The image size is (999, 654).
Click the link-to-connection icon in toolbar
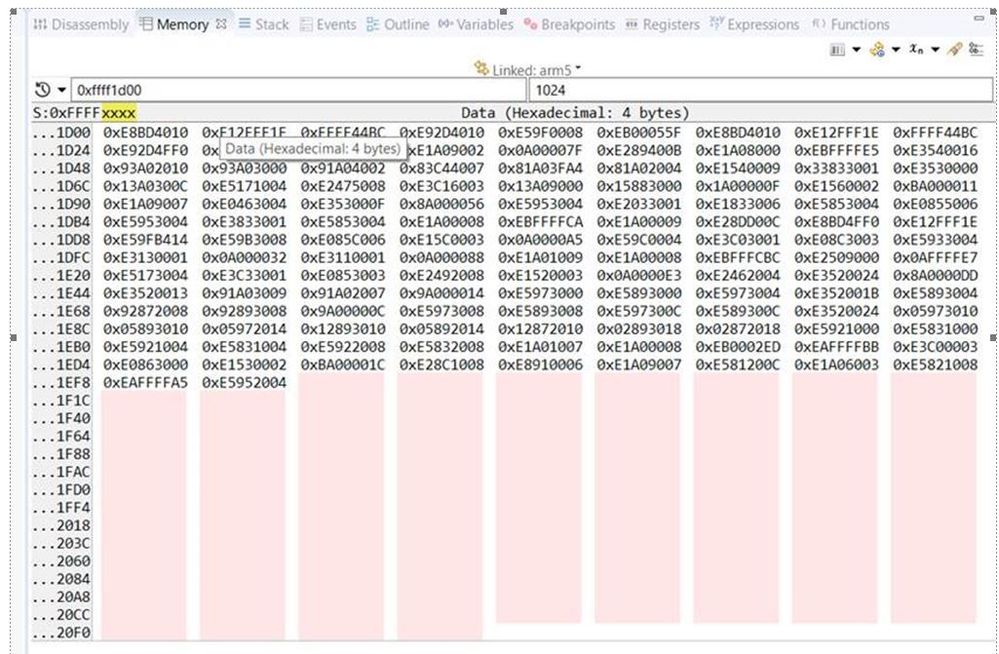(x=877, y=50)
